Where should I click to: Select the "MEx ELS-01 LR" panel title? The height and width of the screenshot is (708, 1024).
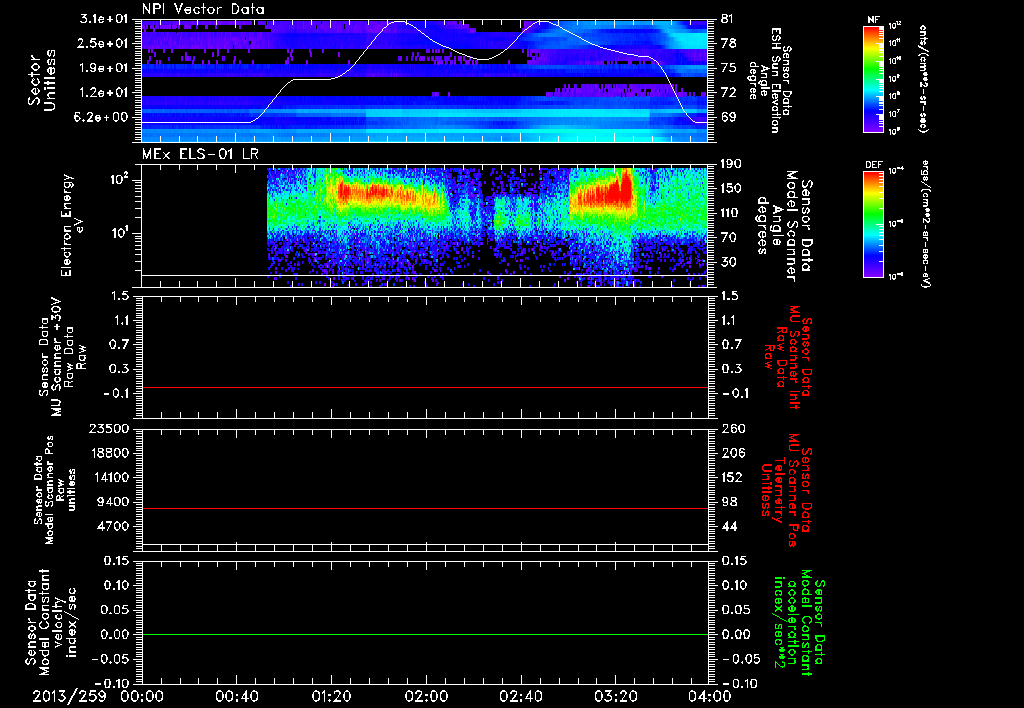200,154
